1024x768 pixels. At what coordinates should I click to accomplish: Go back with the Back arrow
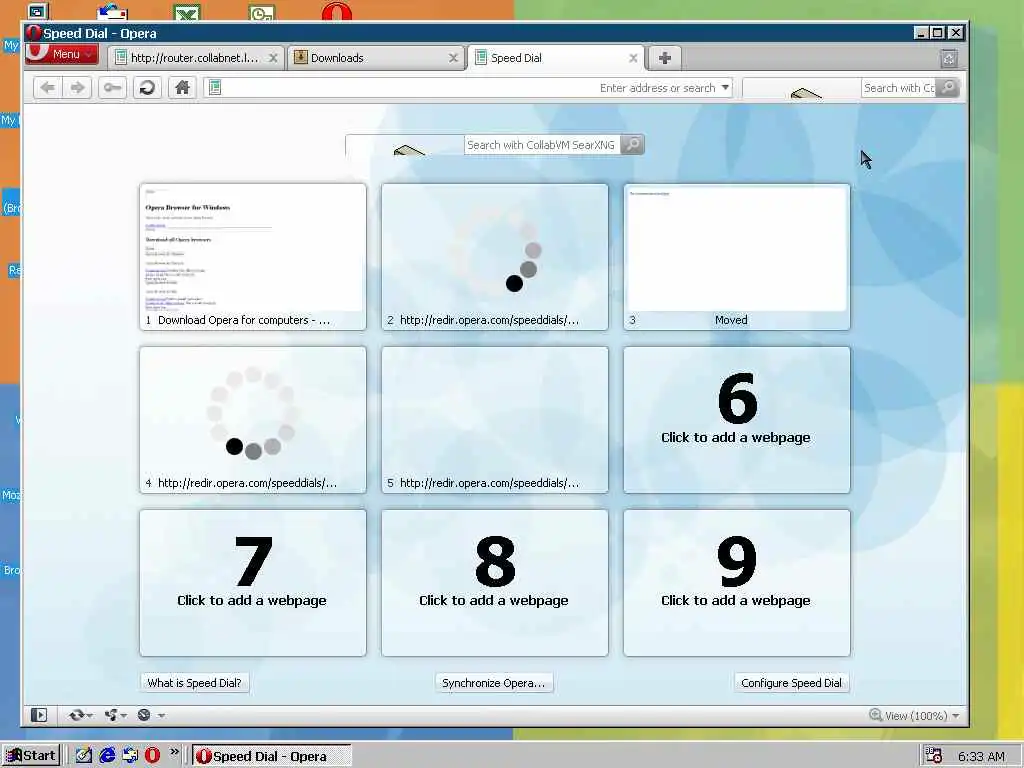pyautogui.click(x=48, y=88)
